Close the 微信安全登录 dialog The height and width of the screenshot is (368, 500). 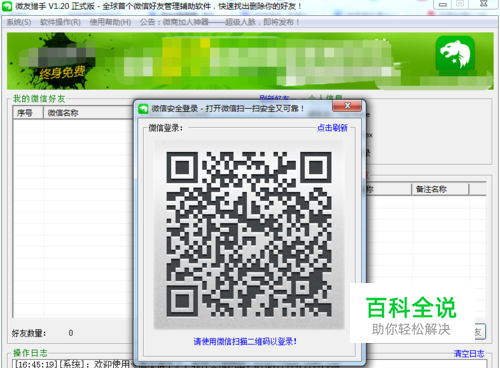click(x=347, y=106)
